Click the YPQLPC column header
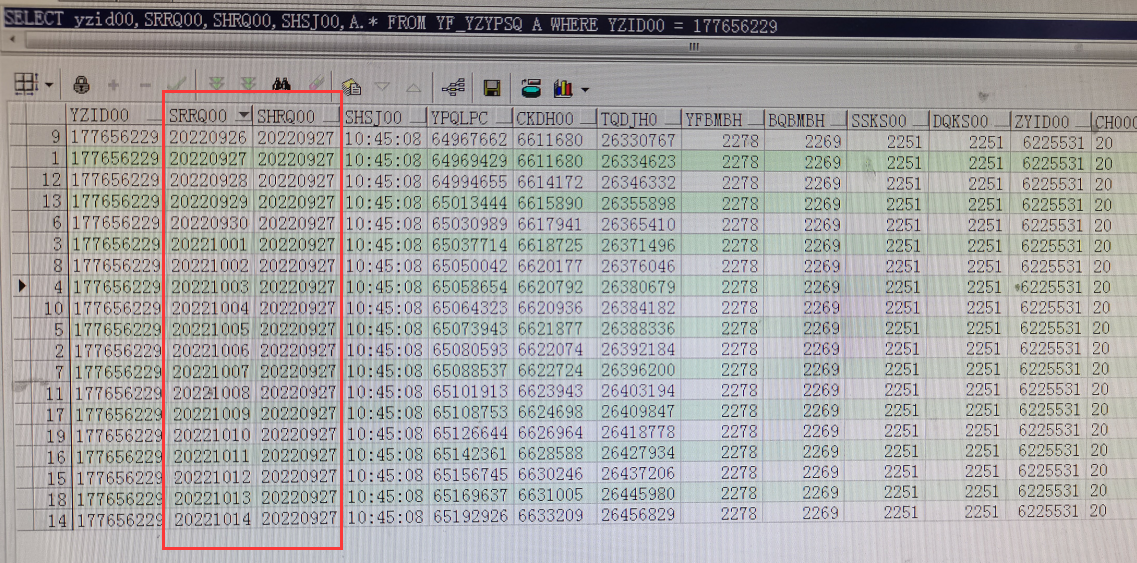This screenshot has width=1137, height=563. (470, 118)
